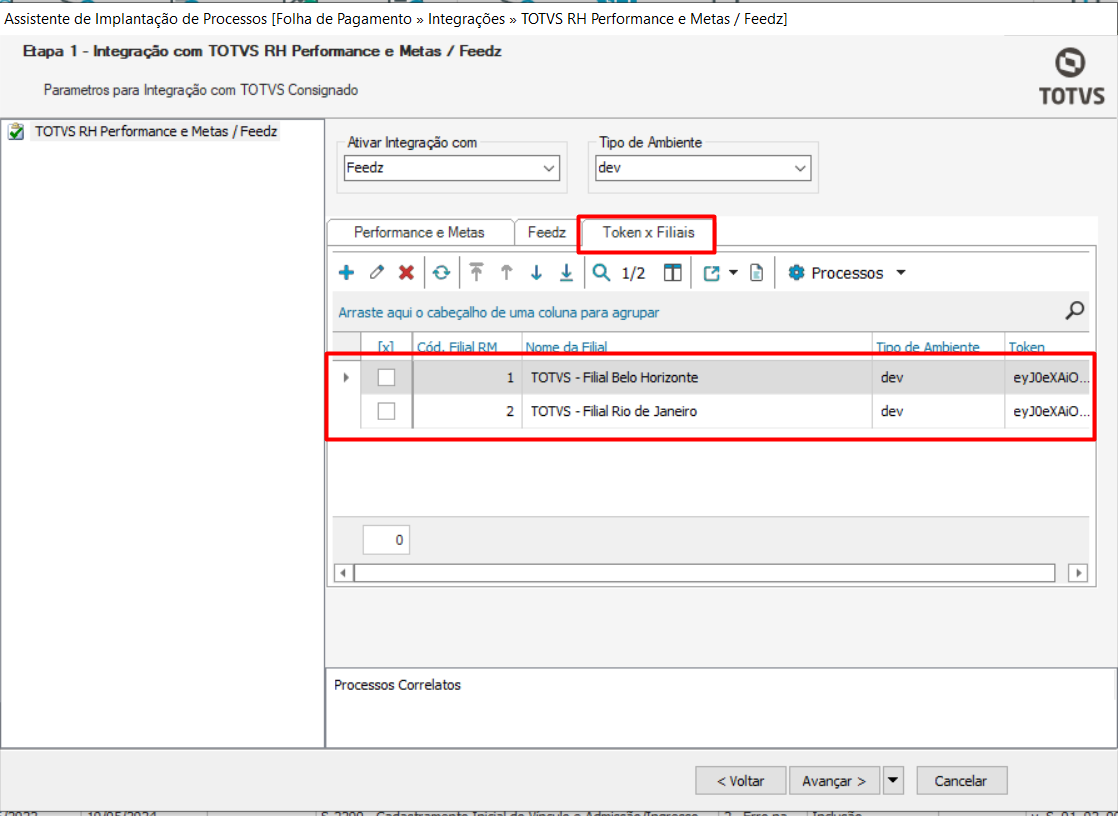Click the grid horizontal scrollbar track
Screen dimensions: 1118x816
point(704,573)
